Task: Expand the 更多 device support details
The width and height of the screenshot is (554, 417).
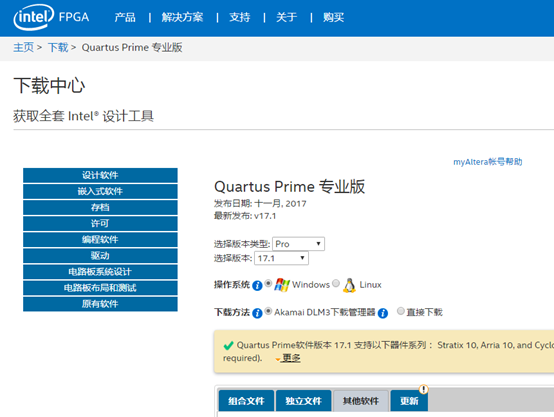Action: (291, 358)
